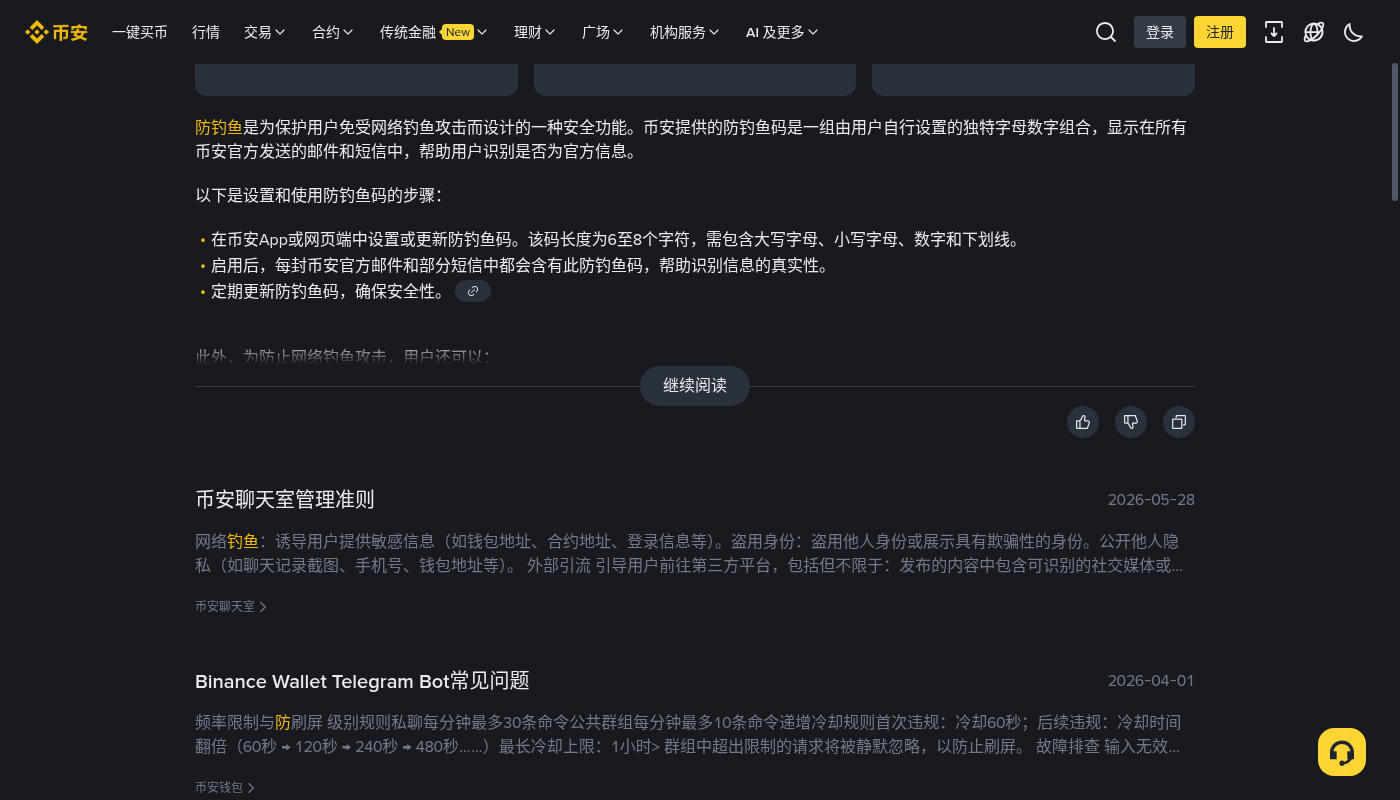Open the source link chip icon
The width and height of the screenshot is (1400, 800).
473,291
